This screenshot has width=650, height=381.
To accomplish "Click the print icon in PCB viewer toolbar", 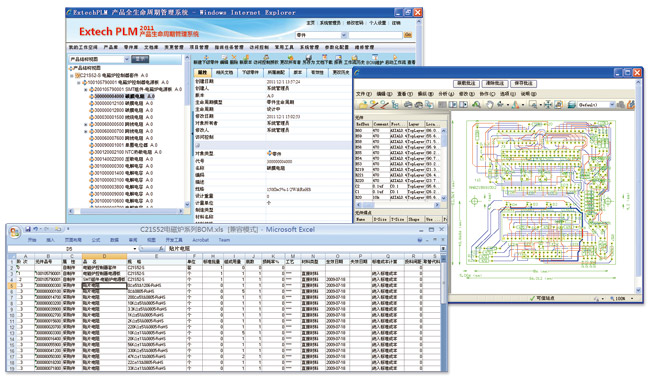I will click(408, 104).
